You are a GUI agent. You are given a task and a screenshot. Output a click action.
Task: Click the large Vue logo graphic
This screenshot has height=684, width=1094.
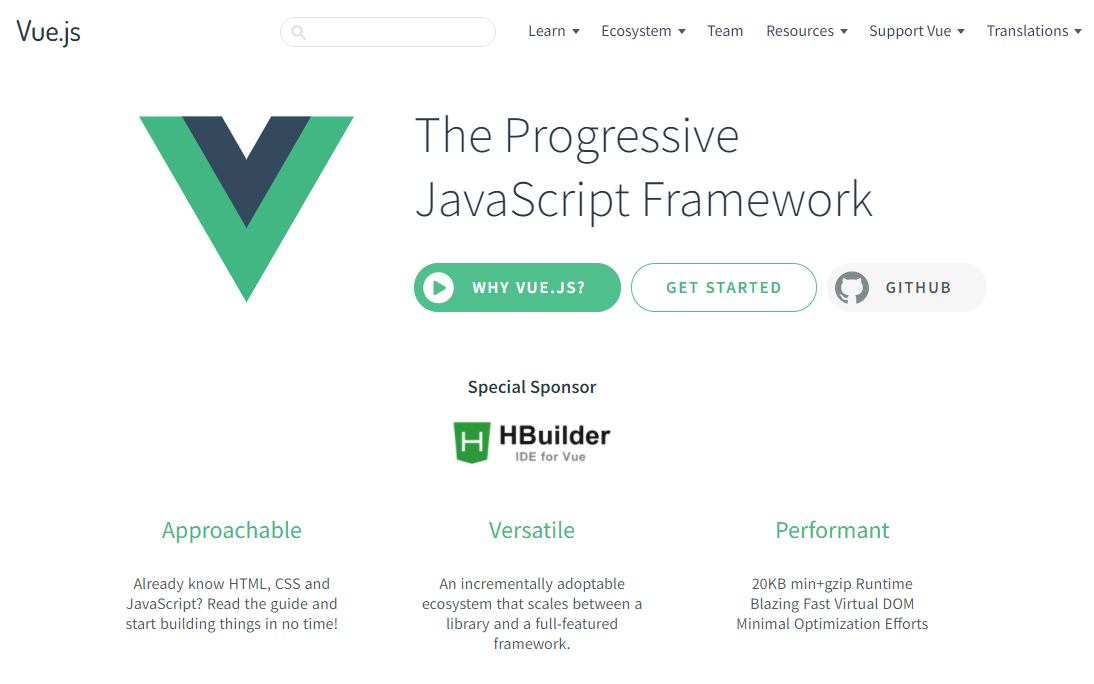[x=246, y=209]
